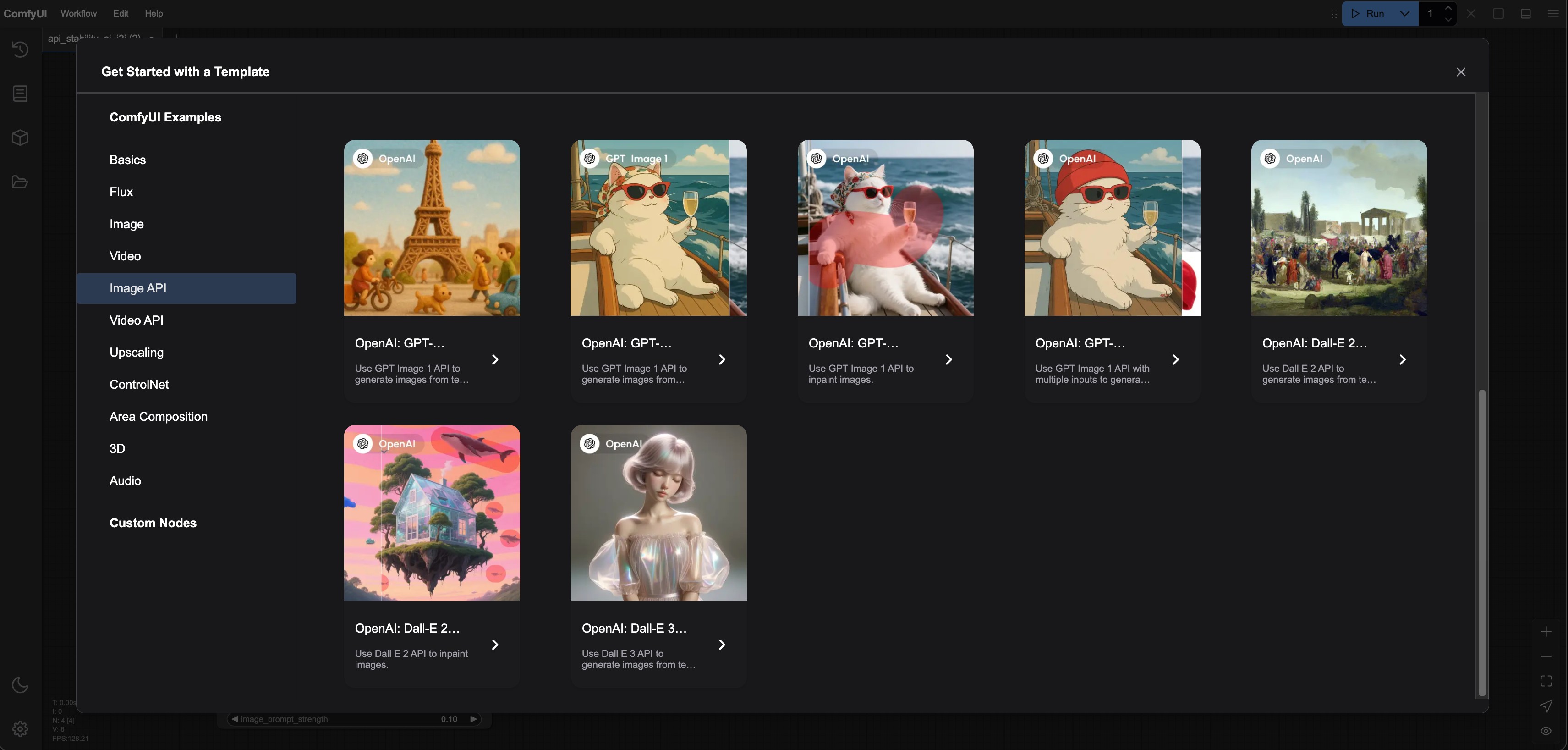Open the Dall-E 3 template arrow
The width and height of the screenshot is (1568, 750).
[x=722, y=645]
